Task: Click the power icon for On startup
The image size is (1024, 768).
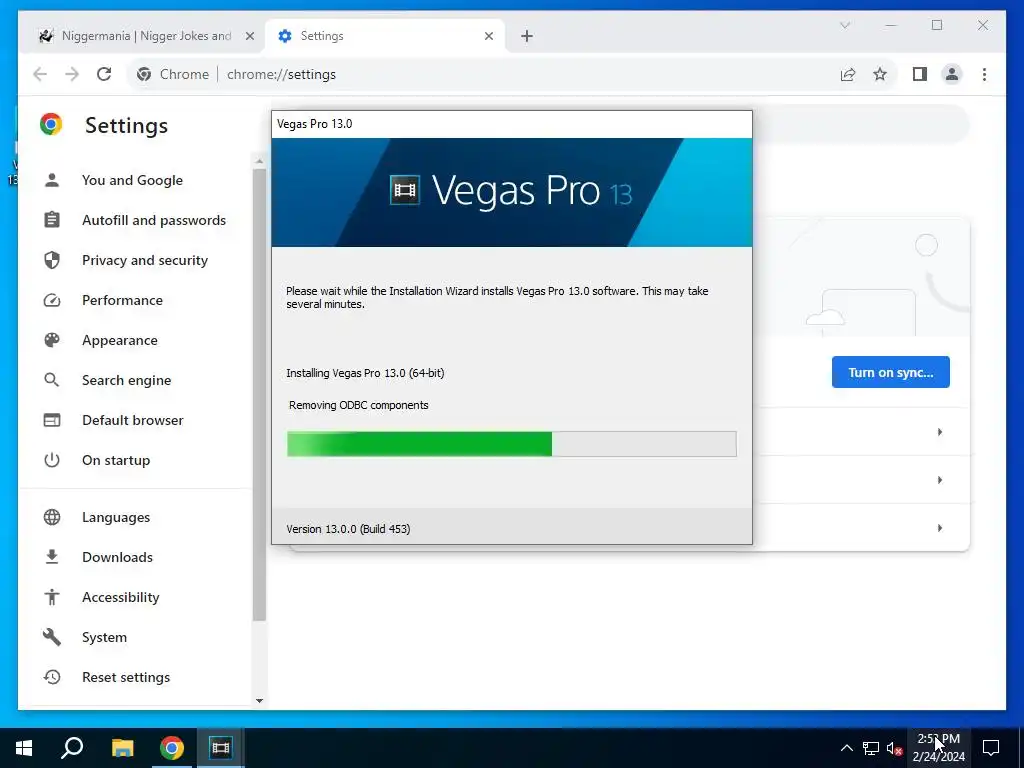Action: click(x=52, y=460)
